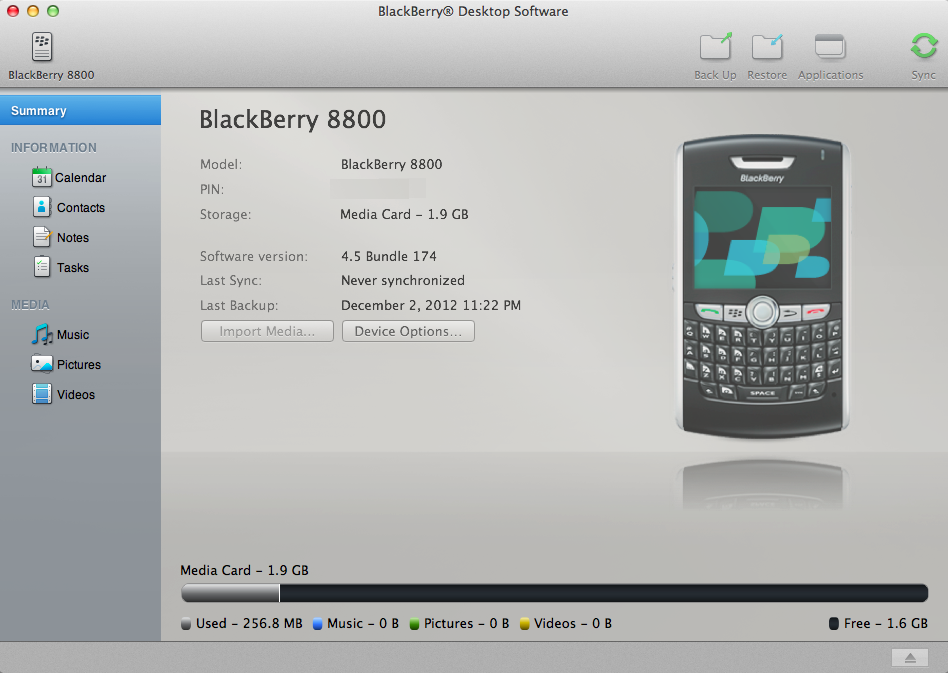This screenshot has height=673, width=948.
Task: Go to Pictures under Media
Action: (79, 365)
